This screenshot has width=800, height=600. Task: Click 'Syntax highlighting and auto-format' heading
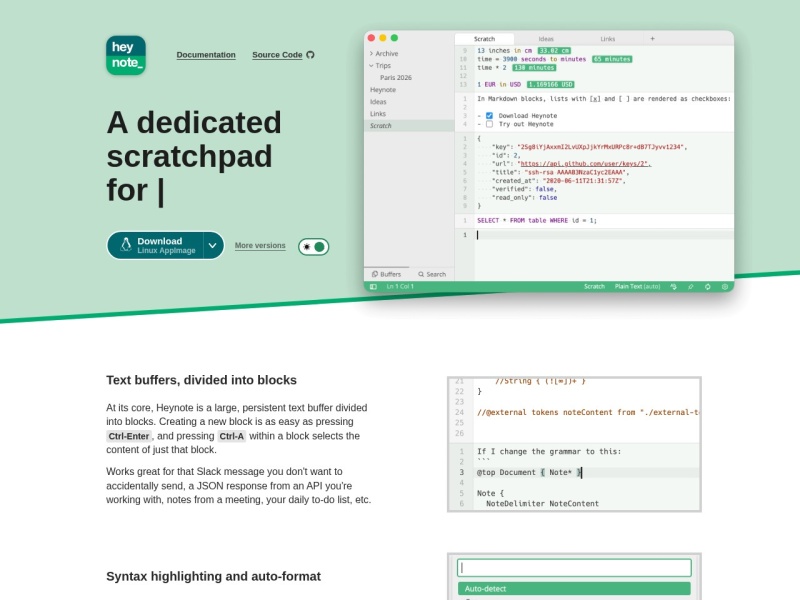click(213, 577)
